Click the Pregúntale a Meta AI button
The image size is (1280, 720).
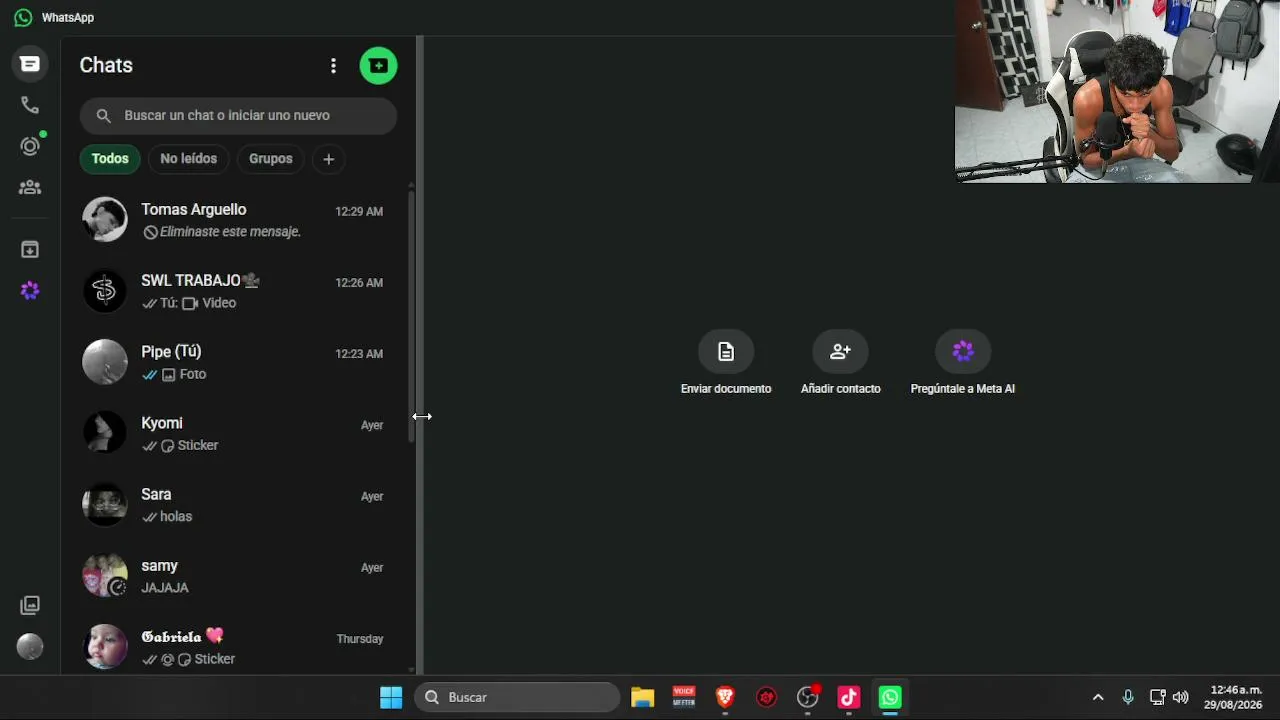963,352
